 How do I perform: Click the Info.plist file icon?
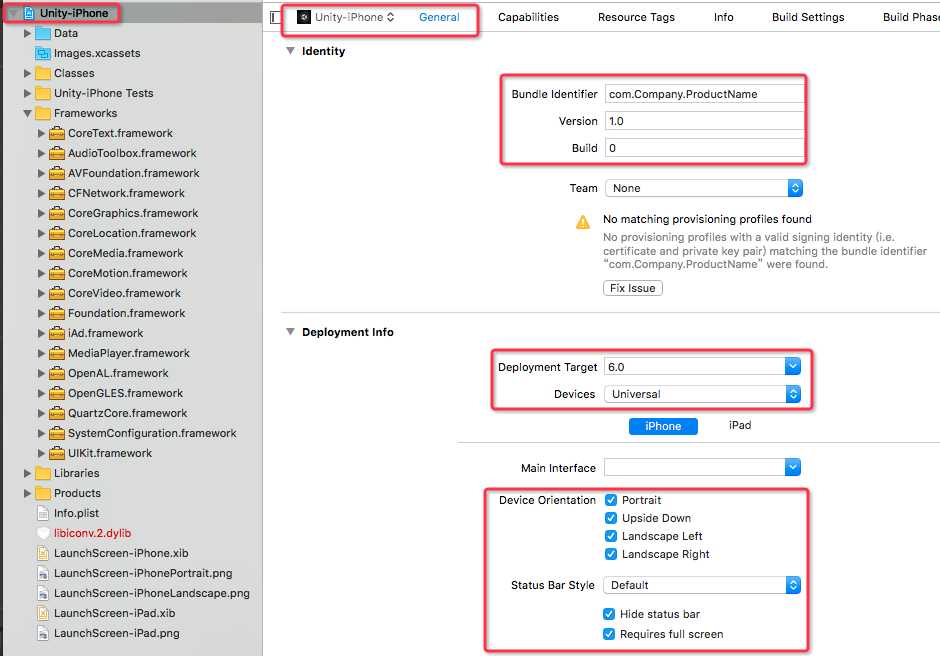coord(43,513)
